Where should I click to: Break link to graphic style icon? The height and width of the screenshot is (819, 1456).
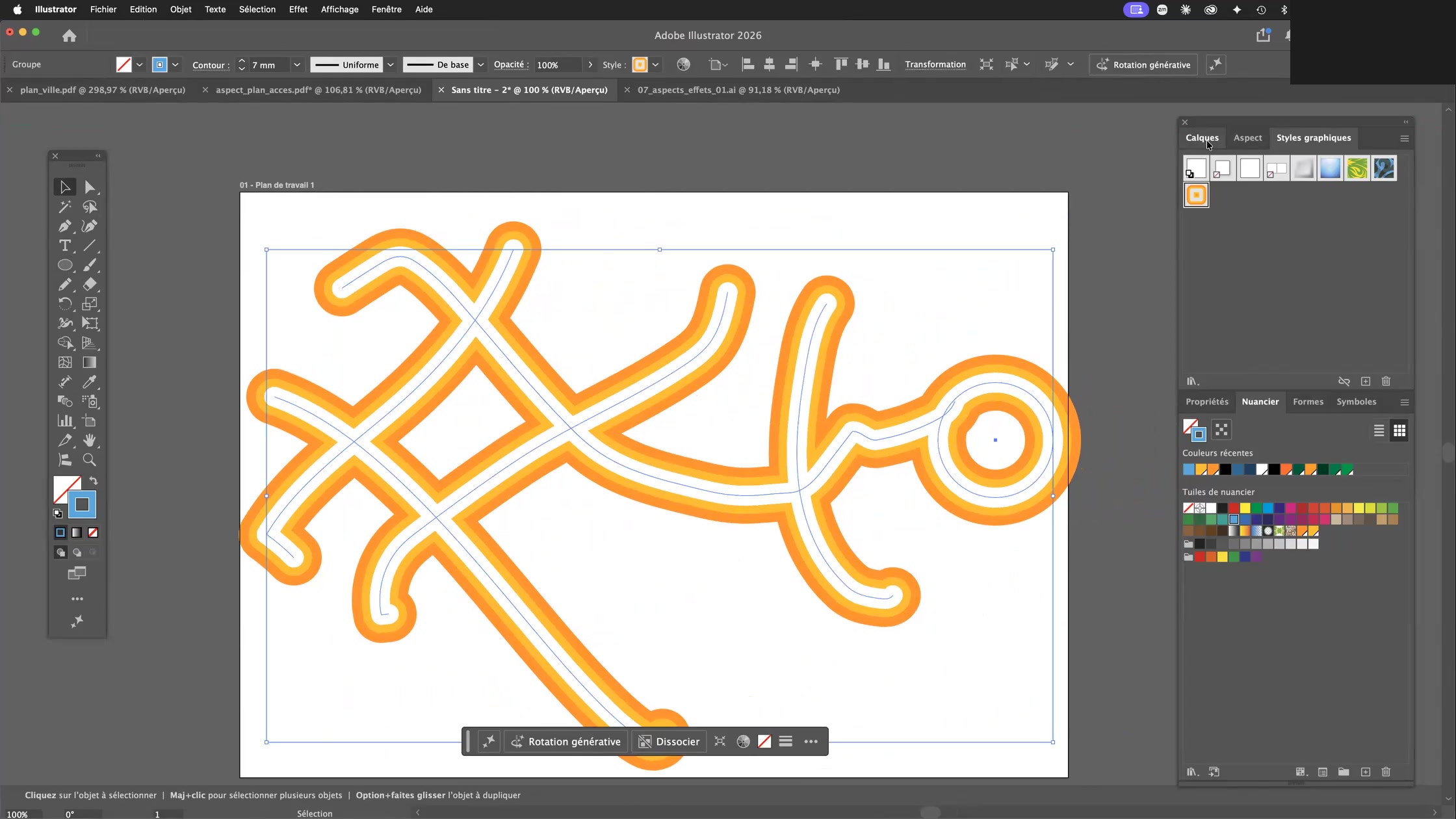[x=1344, y=382]
